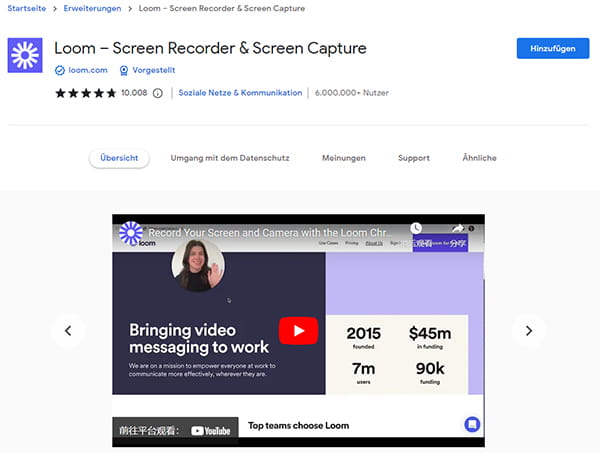
Task: Play the YouTube video with the red play button
Action: (298, 331)
